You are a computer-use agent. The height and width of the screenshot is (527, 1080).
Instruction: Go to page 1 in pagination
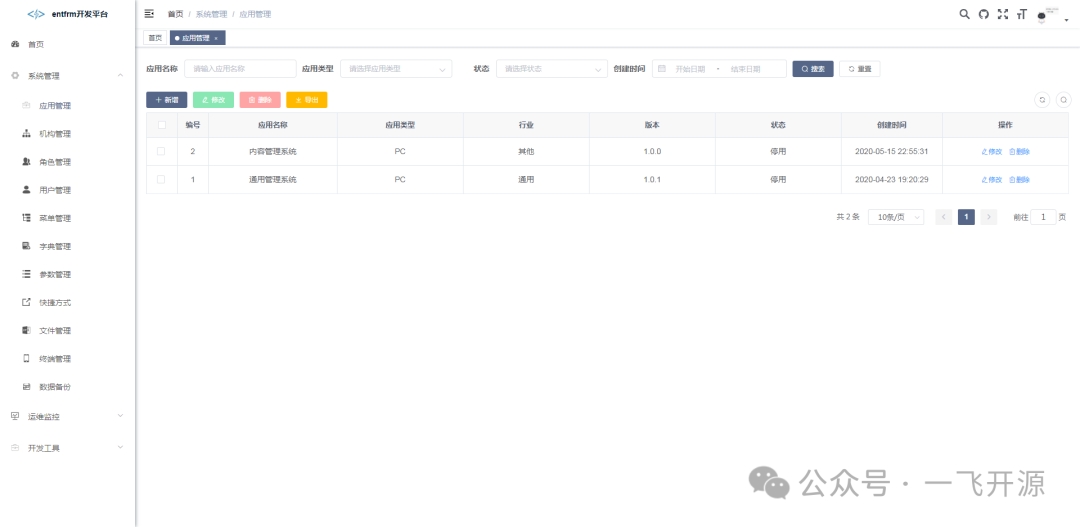pos(966,217)
